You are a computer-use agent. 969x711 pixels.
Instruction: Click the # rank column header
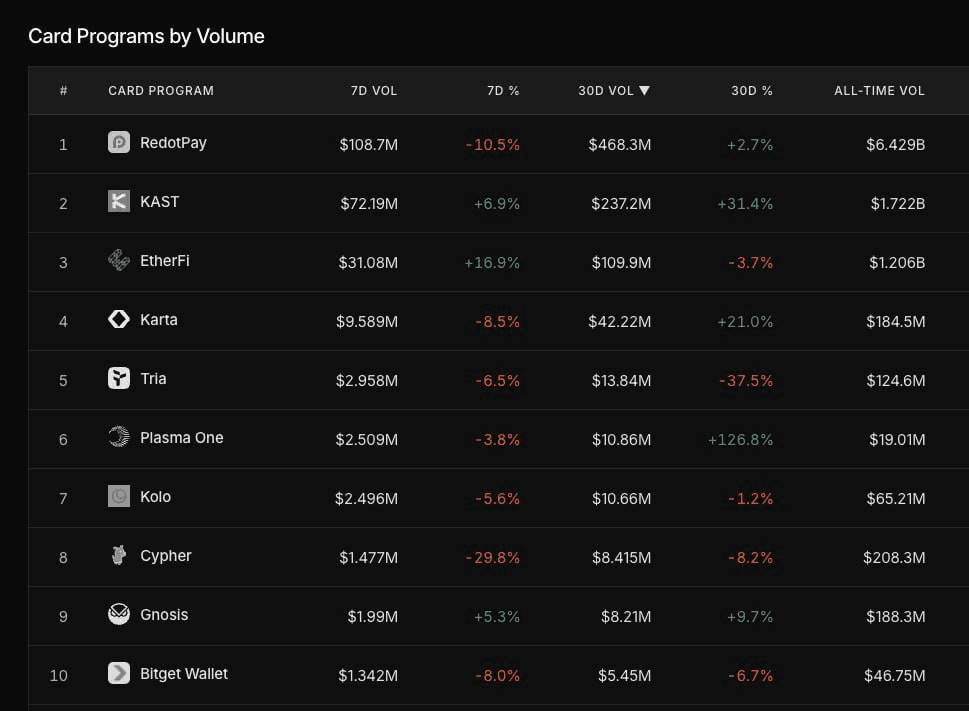coord(63,91)
